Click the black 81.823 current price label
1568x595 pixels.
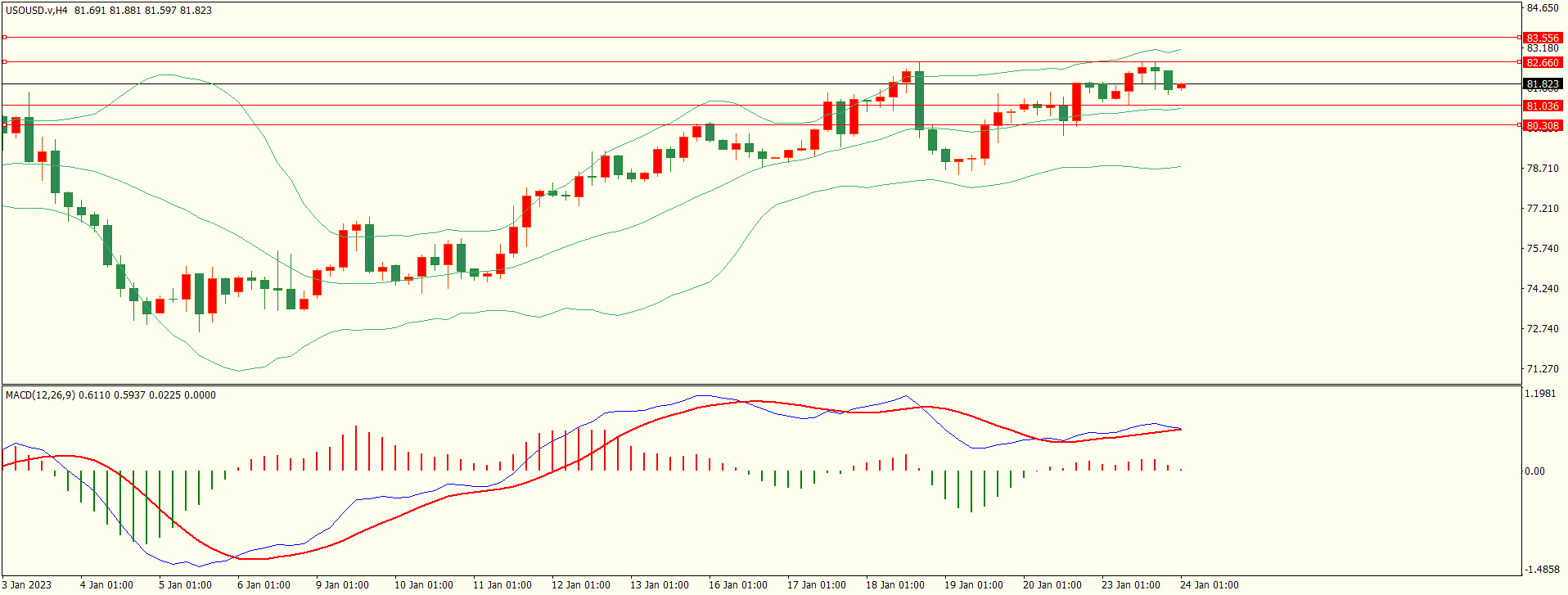pos(1542,84)
